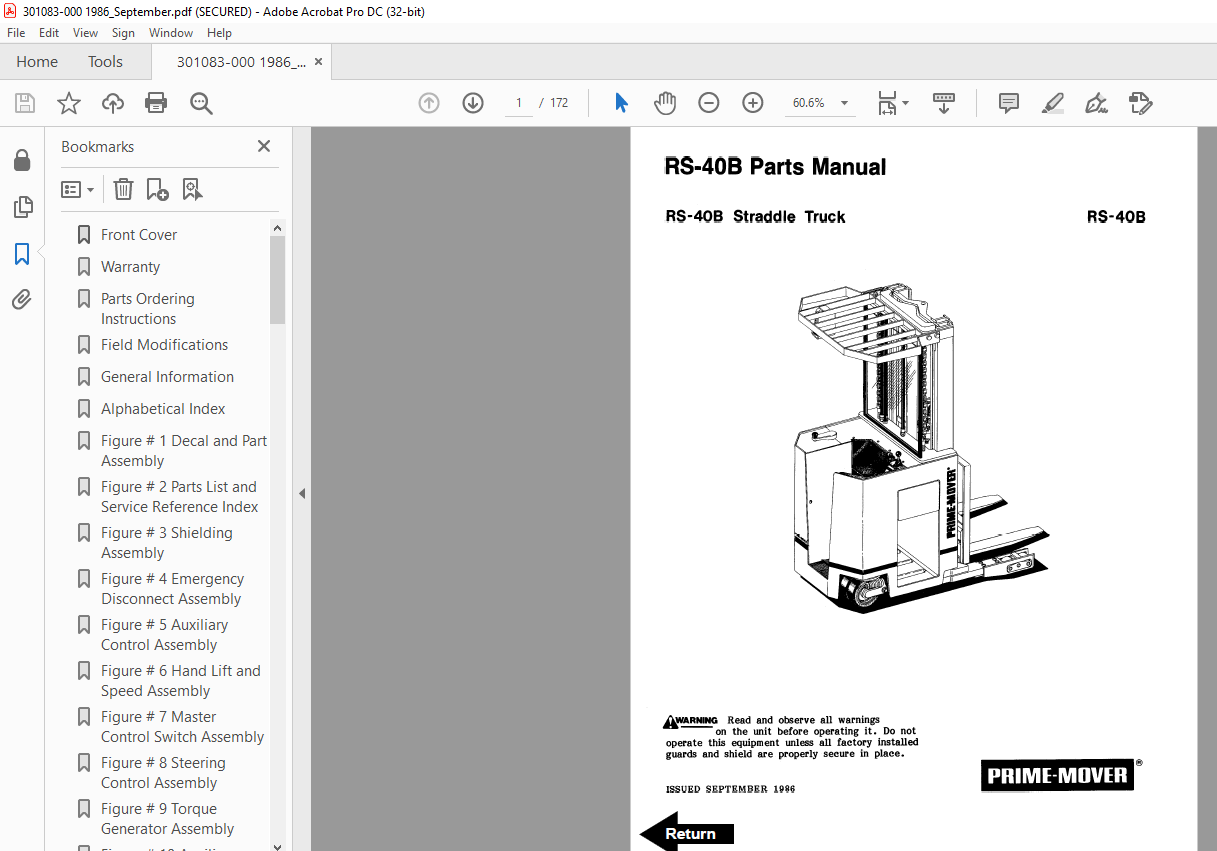Select the Highlight text pen tool
Screen dimensions: 1217x851
point(1053,103)
